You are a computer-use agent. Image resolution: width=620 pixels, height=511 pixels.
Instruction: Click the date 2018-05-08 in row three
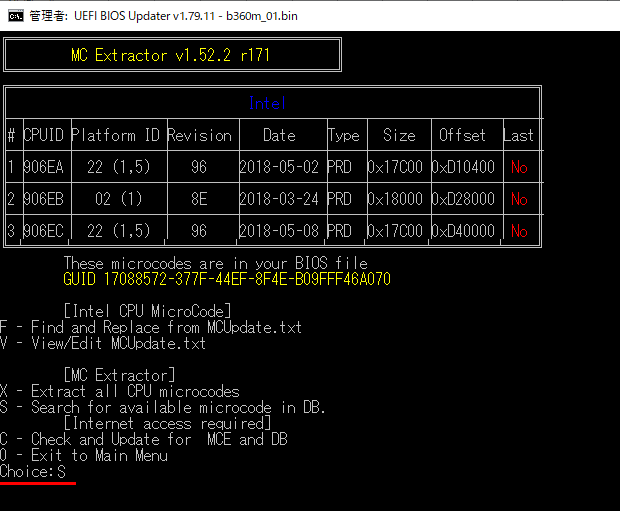tap(279, 231)
